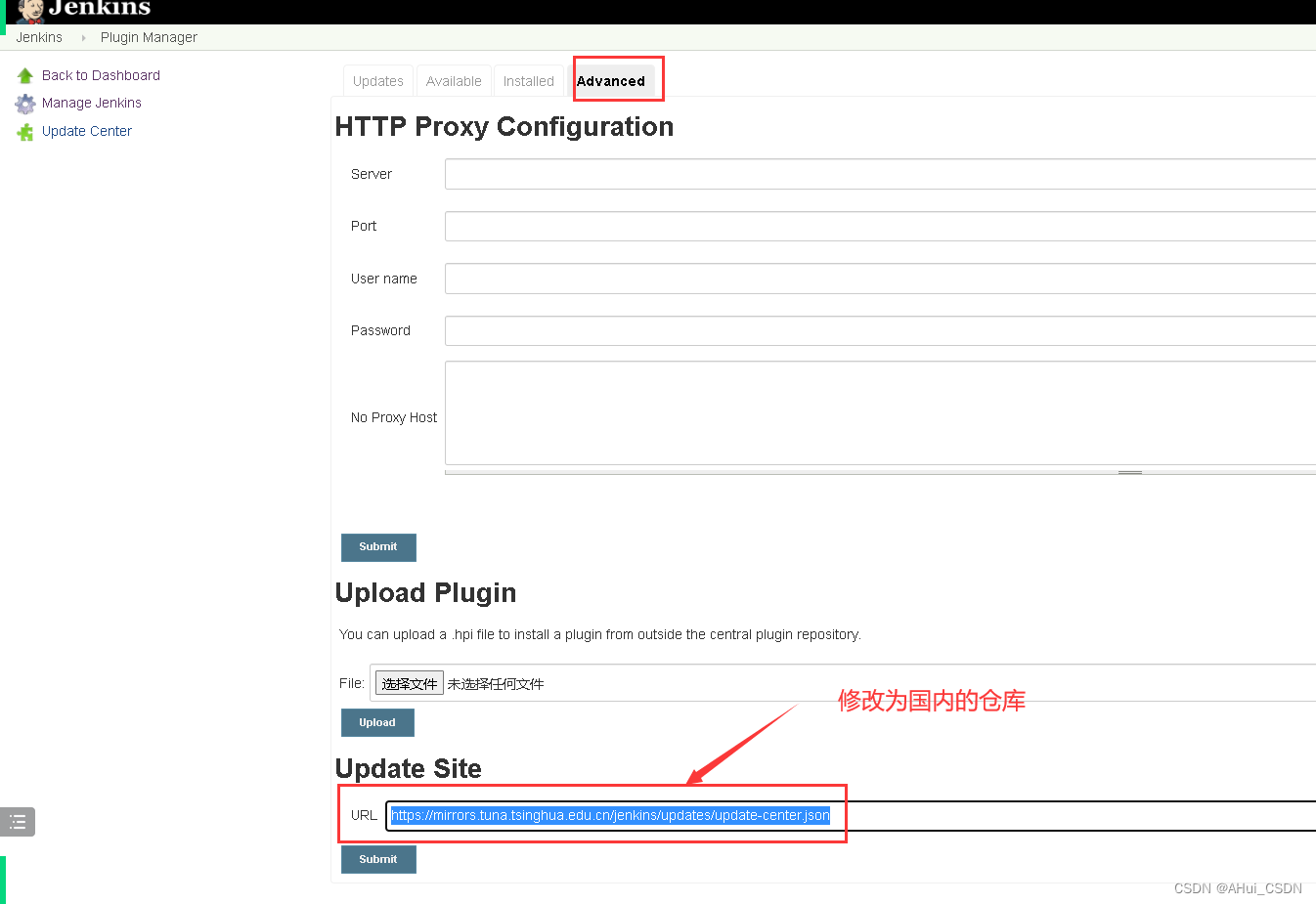Click the 未选择任何文件 file status text
The height and width of the screenshot is (904, 1316).
pyautogui.click(x=496, y=684)
